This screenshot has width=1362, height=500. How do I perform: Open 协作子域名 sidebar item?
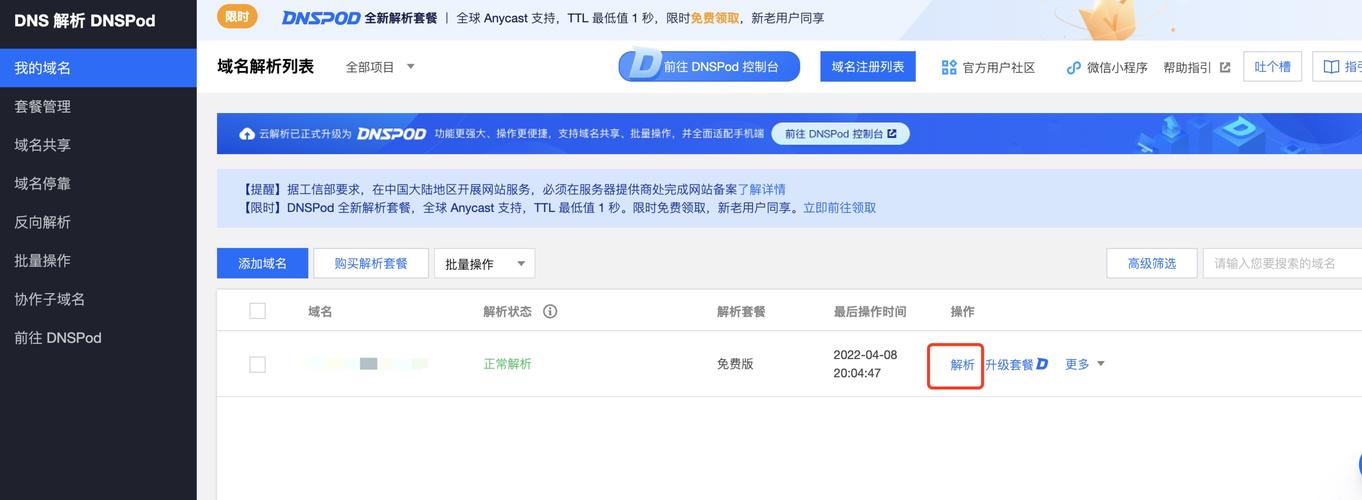point(98,299)
